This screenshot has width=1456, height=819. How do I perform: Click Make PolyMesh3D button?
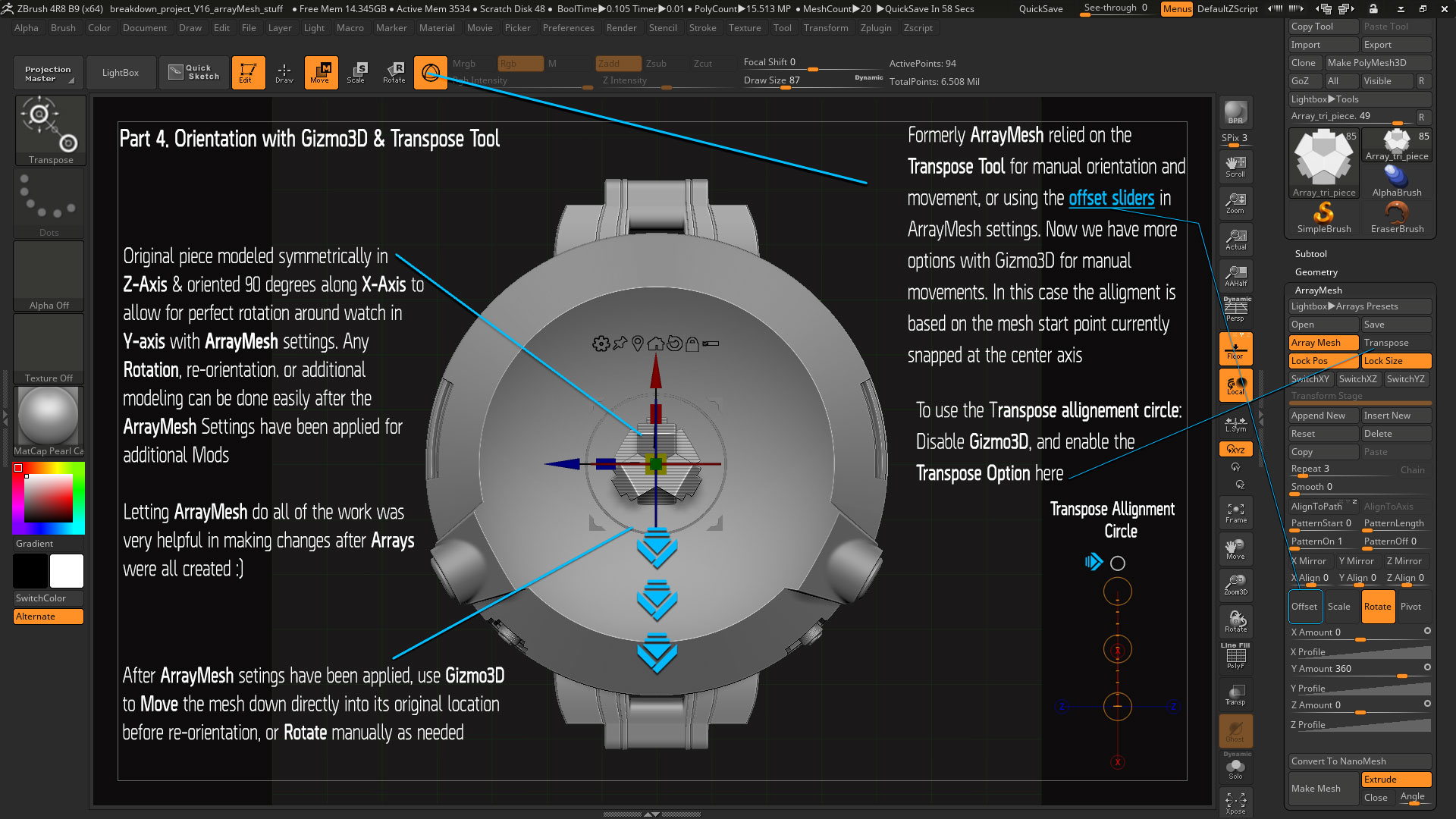point(1377,63)
